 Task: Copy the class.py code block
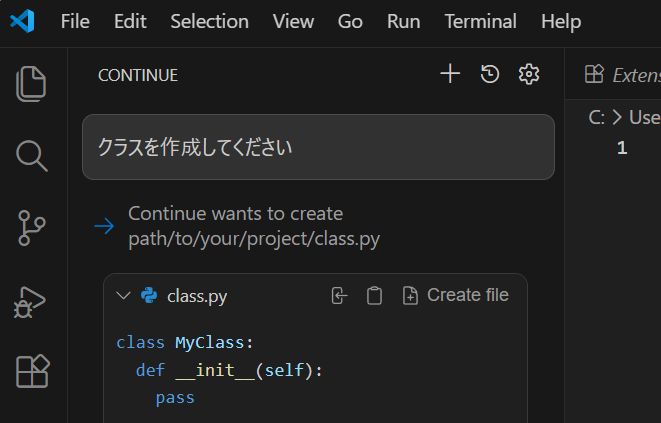(374, 295)
